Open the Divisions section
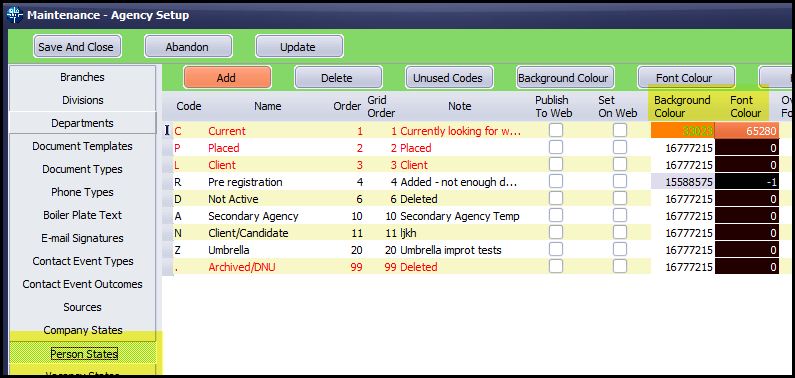 (x=82, y=100)
